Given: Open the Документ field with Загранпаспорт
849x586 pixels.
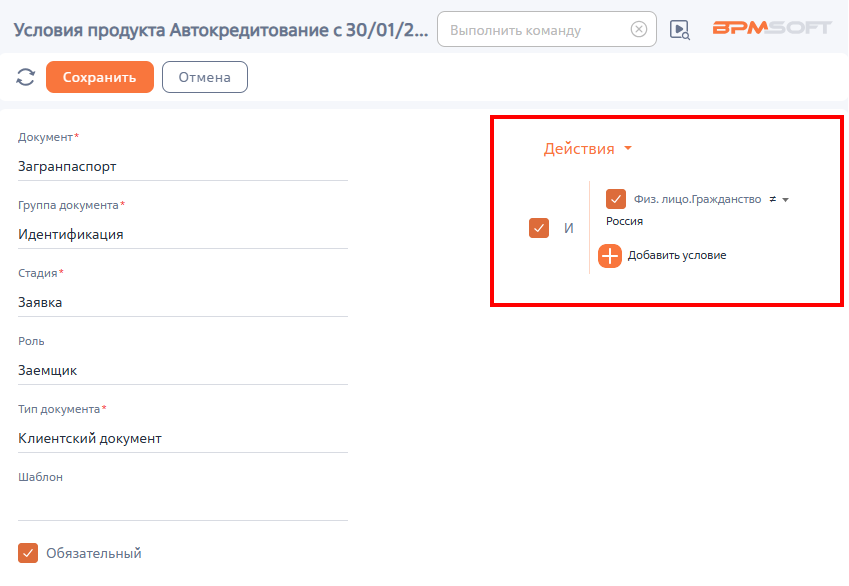Looking at the screenshot, I should 182,167.
